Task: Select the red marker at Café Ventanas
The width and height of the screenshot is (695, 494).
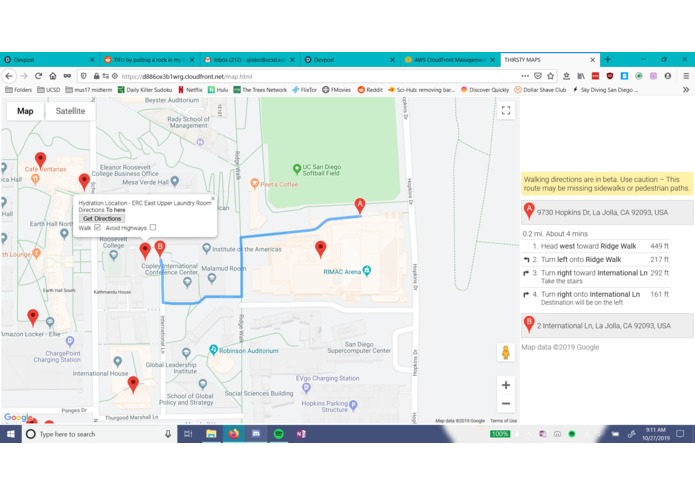Action: pos(40,160)
